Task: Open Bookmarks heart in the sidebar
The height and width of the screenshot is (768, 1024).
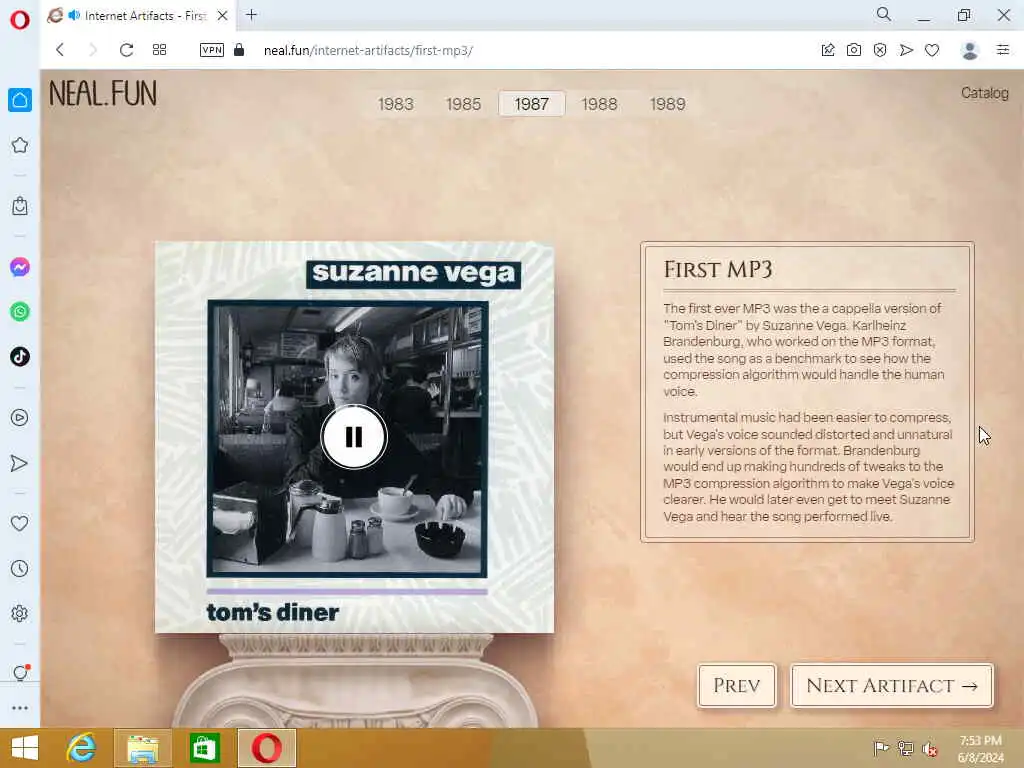Action: point(20,523)
